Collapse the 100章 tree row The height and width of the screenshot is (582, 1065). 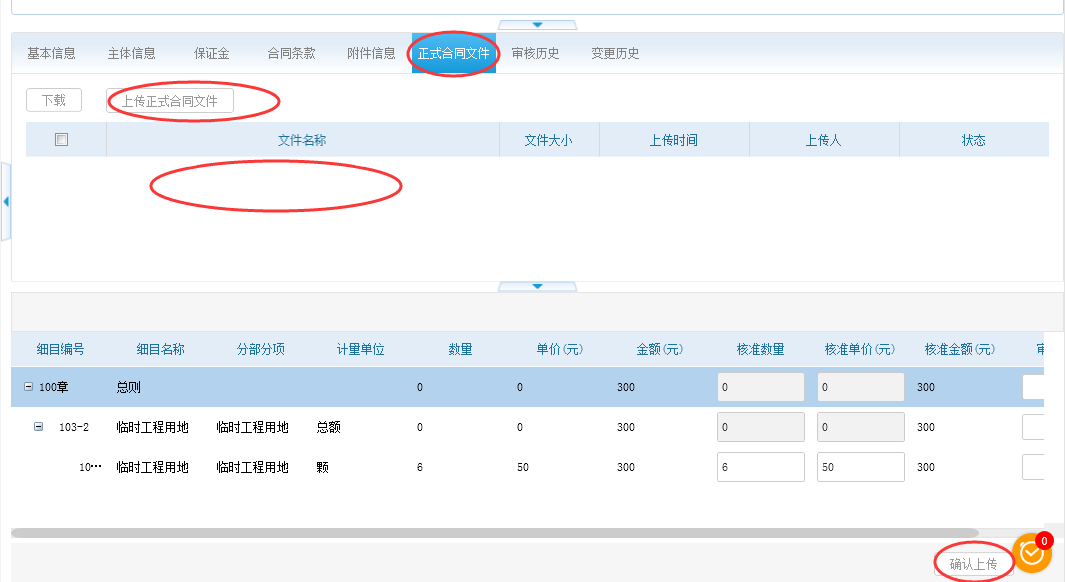(28, 387)
